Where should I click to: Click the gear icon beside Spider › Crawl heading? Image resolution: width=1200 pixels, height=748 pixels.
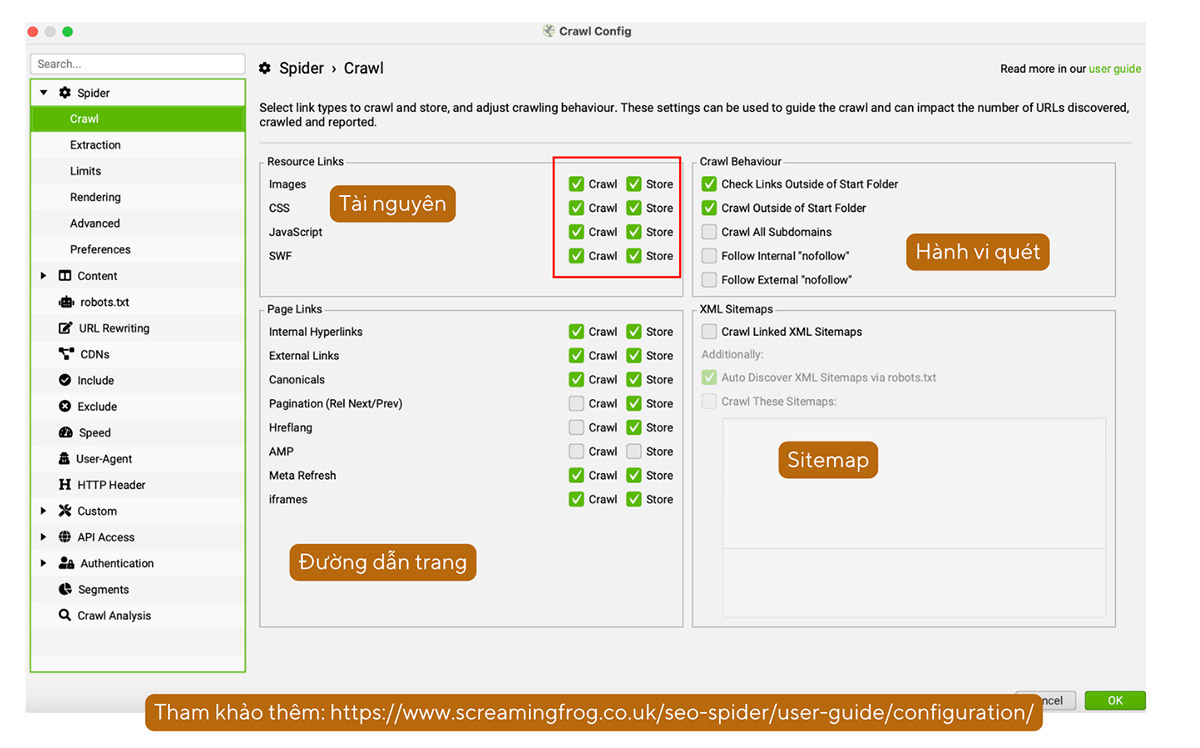(x=265, y=69)
